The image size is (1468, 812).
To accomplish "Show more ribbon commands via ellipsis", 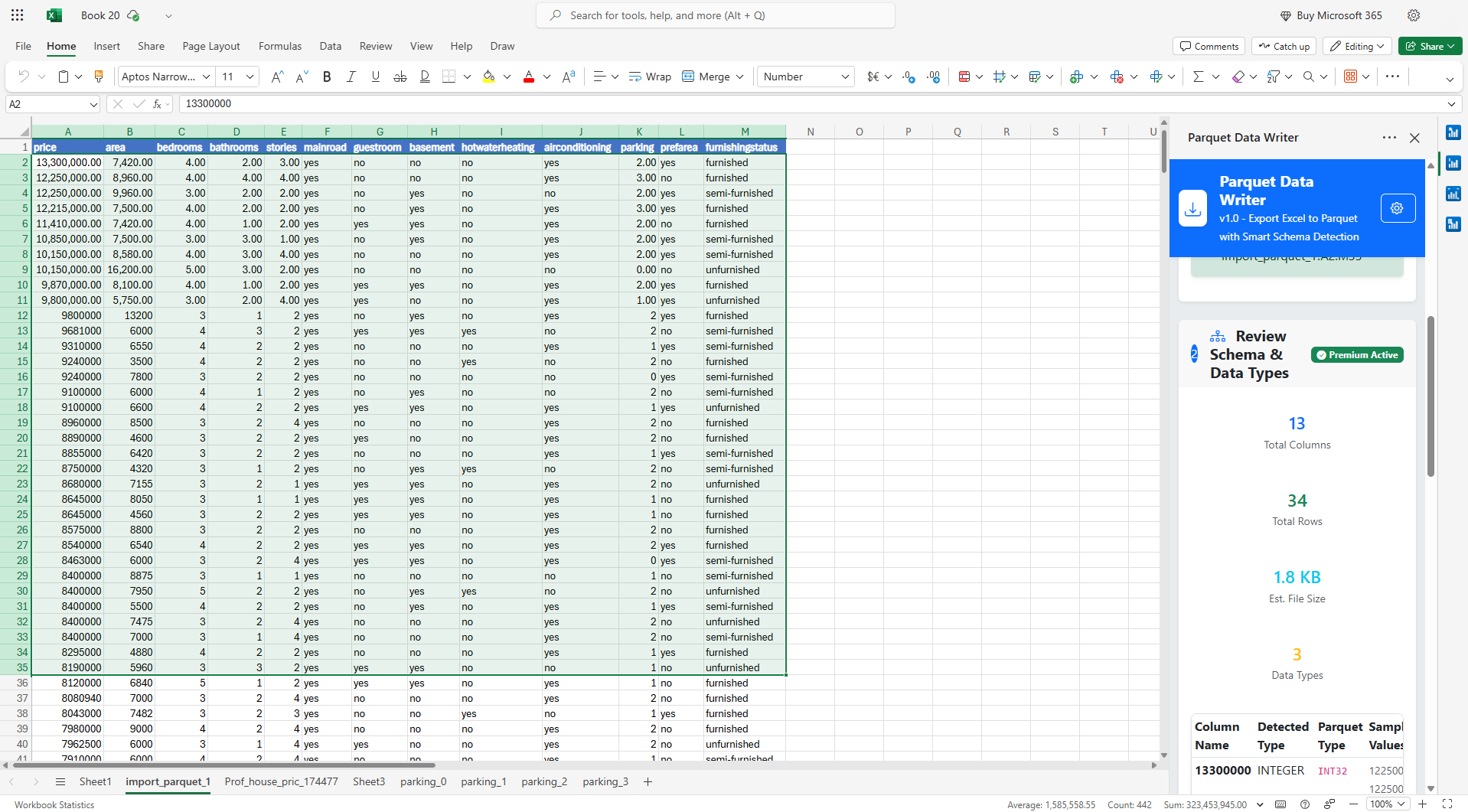I will tap(1392, 76).
